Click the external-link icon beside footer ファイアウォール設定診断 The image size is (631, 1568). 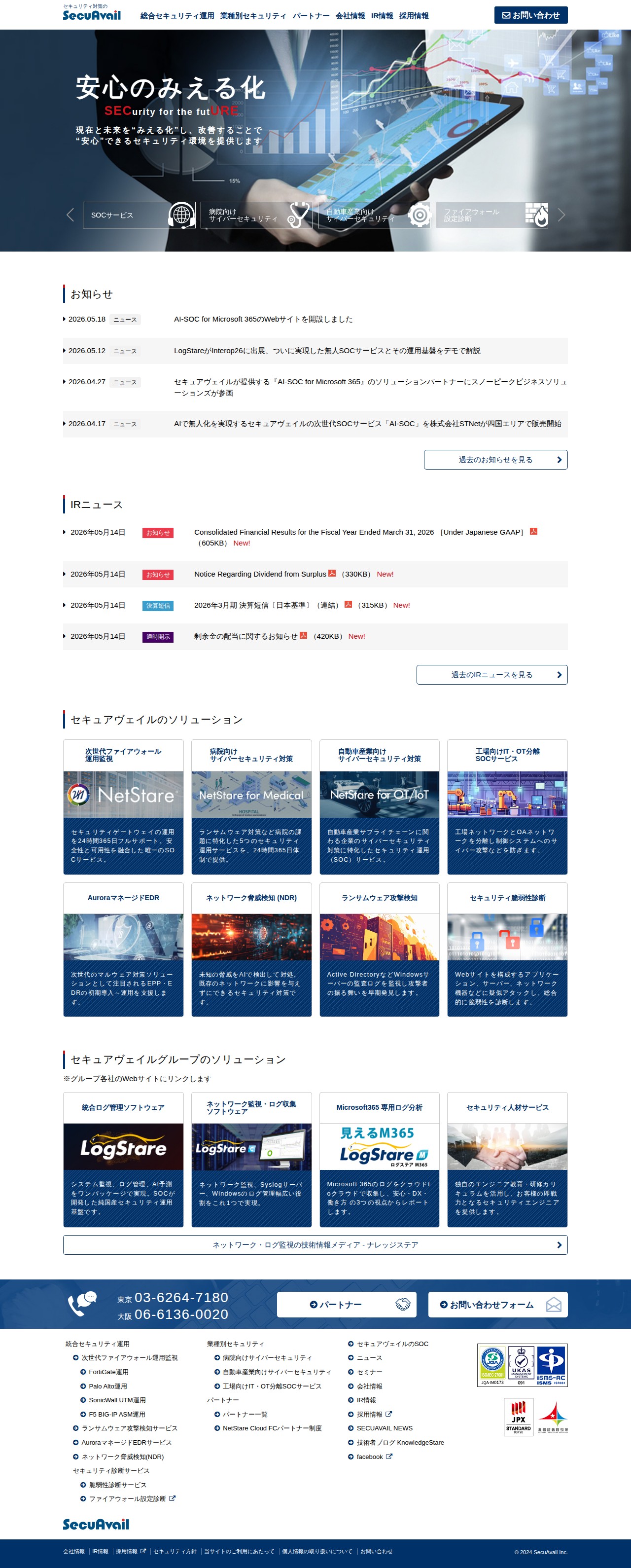coord(172,1498)
